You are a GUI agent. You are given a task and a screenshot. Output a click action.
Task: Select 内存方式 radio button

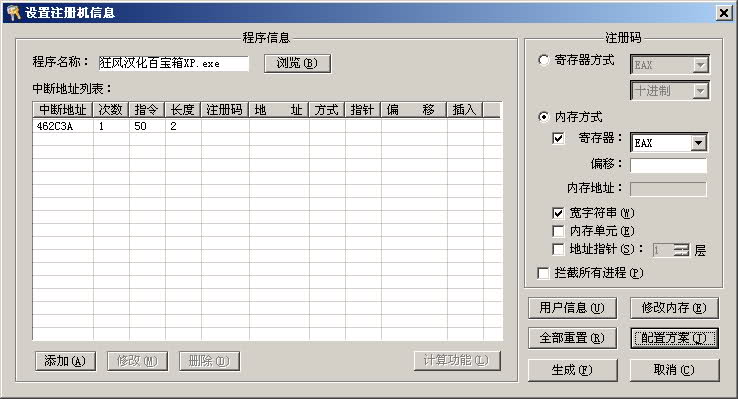[x=544, y=117]
